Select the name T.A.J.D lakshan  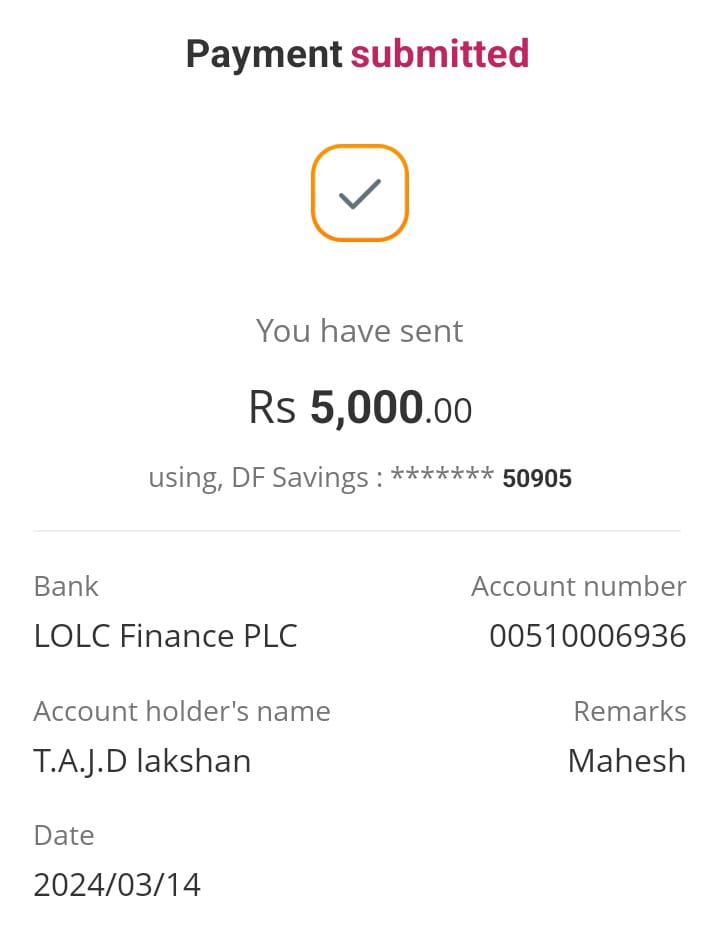[x=142, y=761]
